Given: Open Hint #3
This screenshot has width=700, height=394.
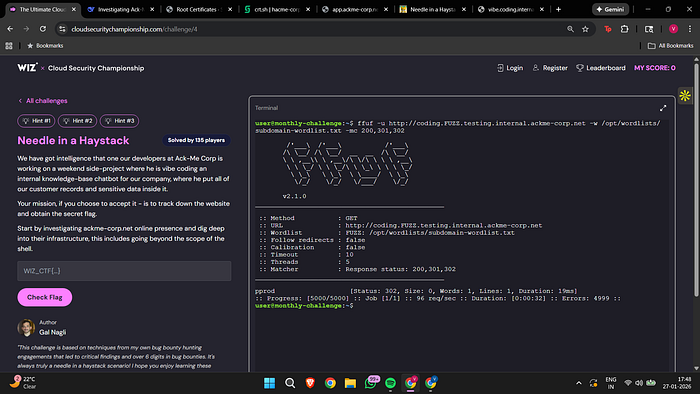Looking at the screenshot, I should pos(119,120).
